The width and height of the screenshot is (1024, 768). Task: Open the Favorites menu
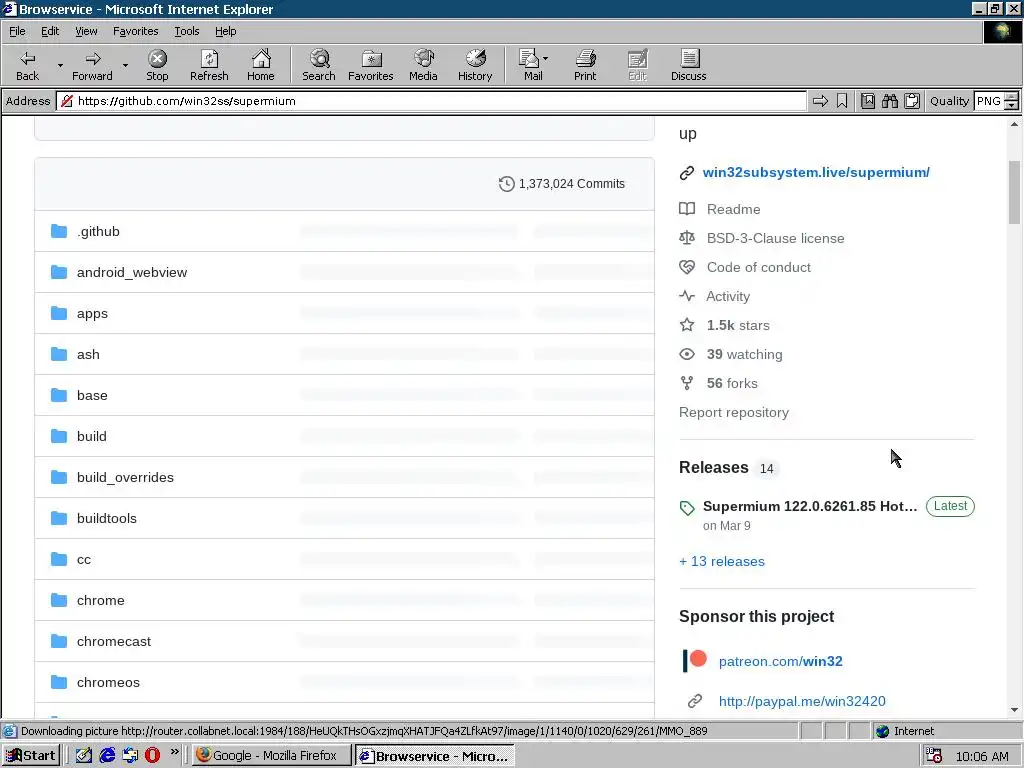point(135,31)
